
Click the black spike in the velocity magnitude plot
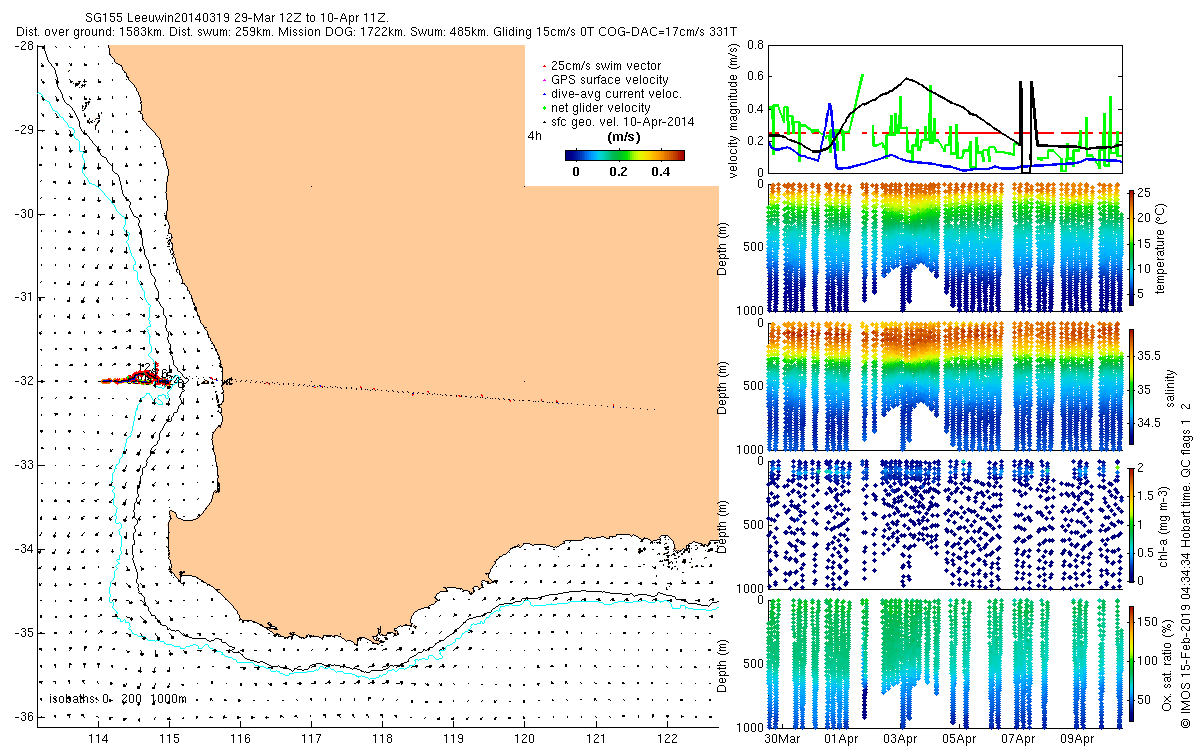click(x=1026, y=125)
